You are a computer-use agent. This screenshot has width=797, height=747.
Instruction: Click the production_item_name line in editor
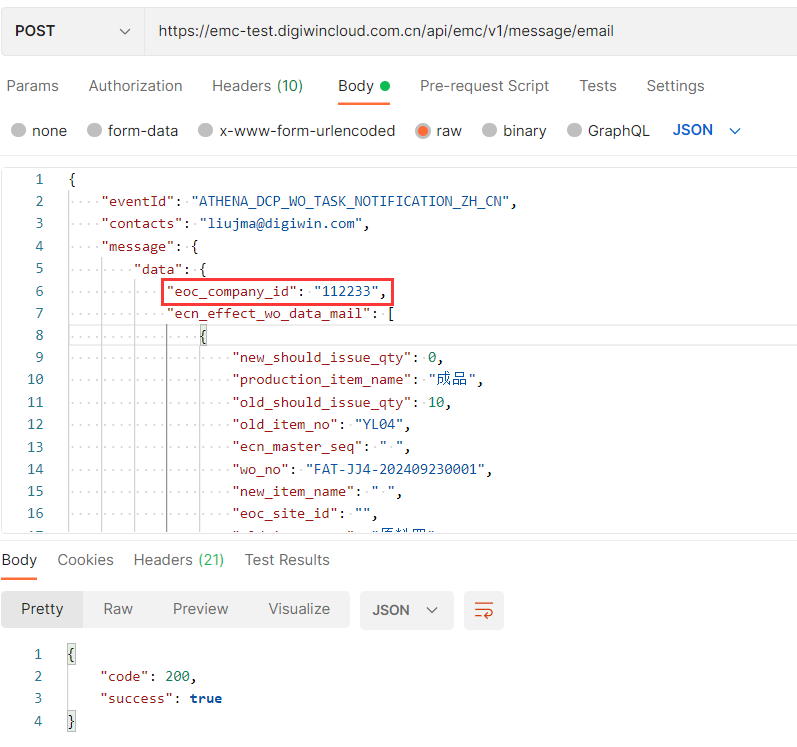click(358, 380)
